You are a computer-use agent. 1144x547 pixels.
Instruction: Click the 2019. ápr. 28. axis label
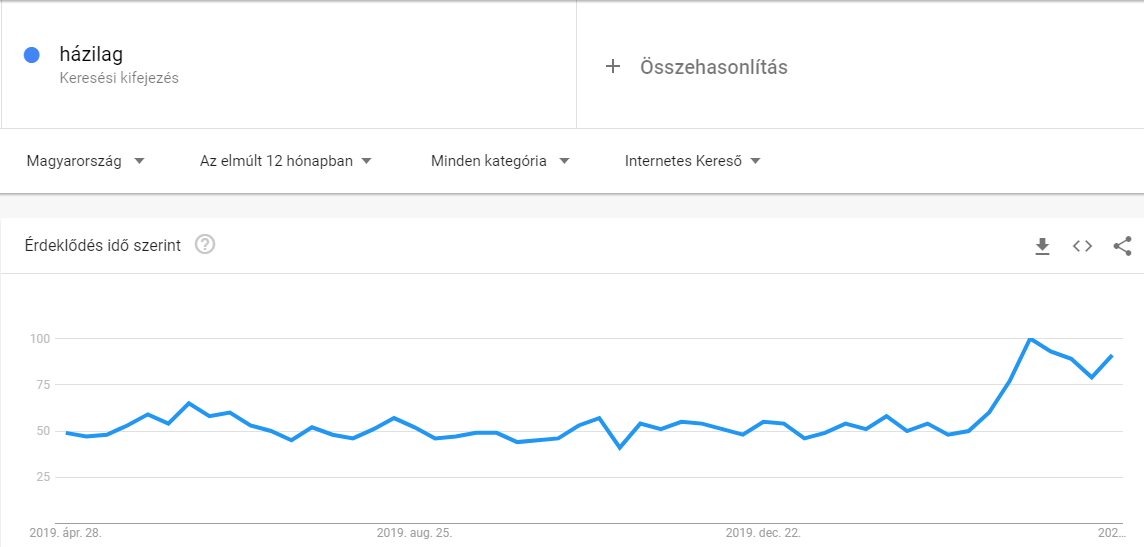(x=65, y=533)
